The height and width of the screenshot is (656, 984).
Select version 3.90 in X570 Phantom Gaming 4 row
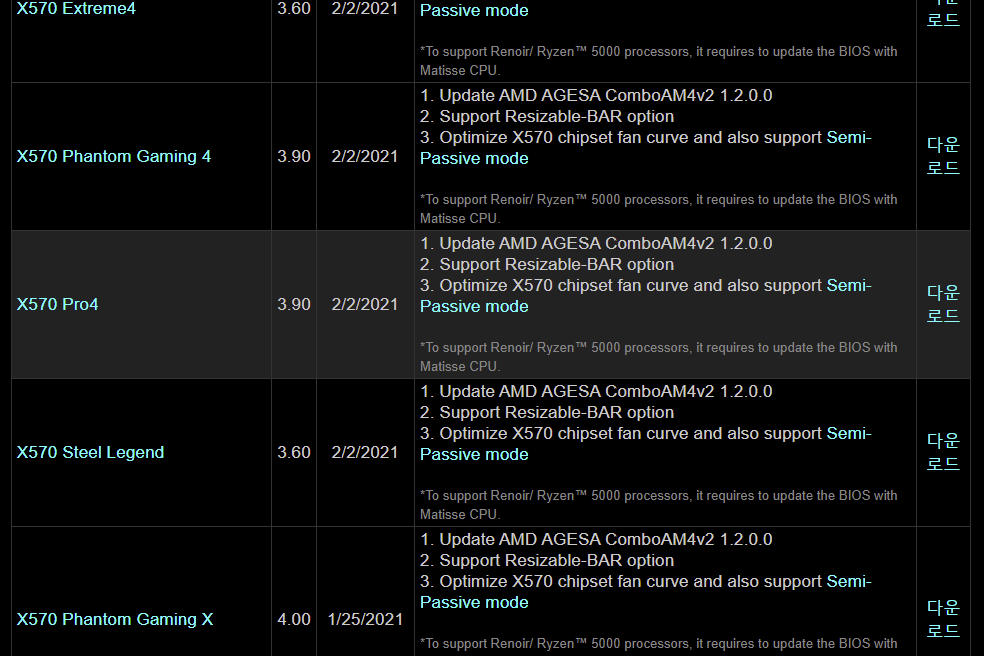pos(294,156)
